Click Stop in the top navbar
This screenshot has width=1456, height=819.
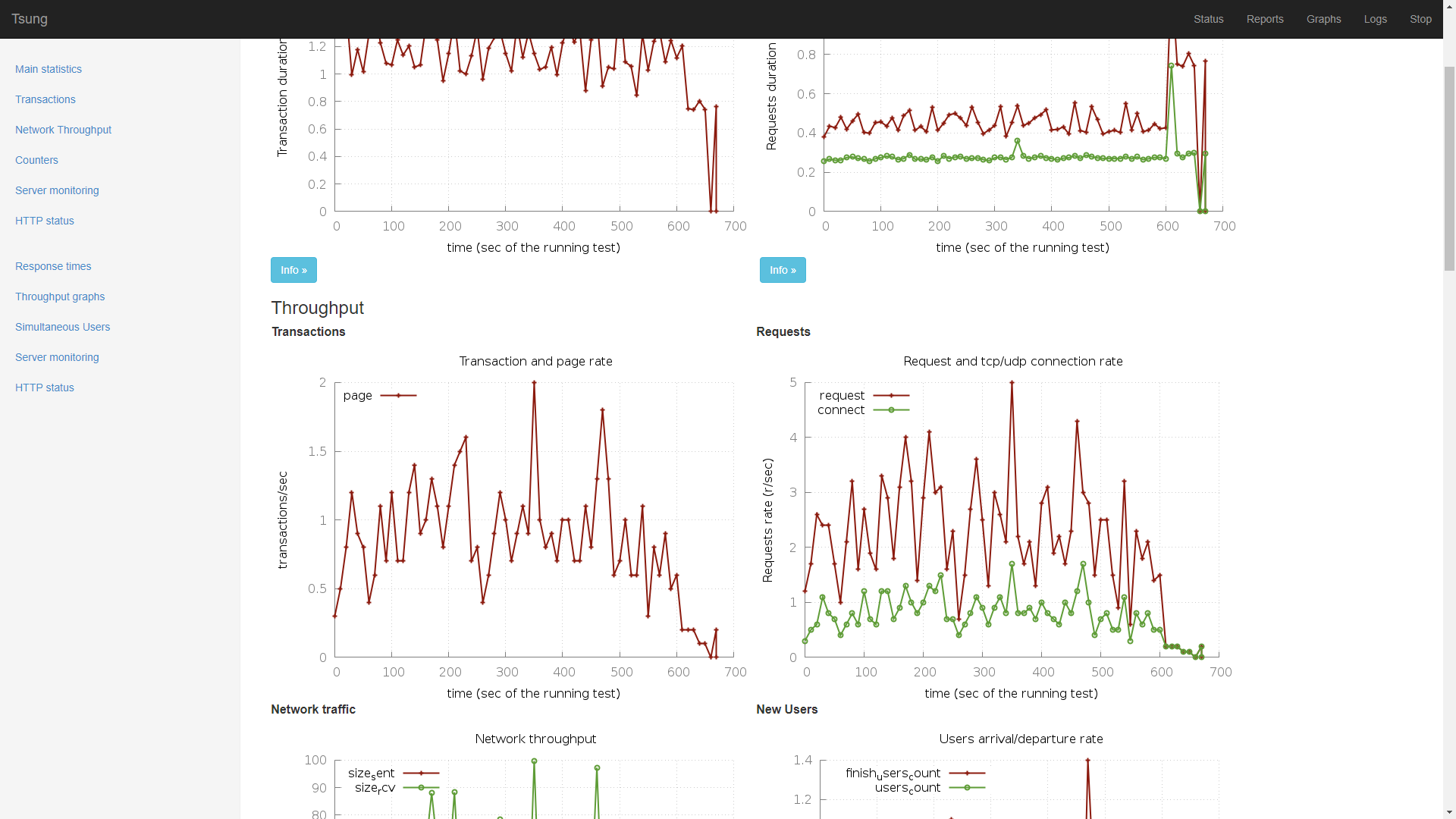(1420, 19)
